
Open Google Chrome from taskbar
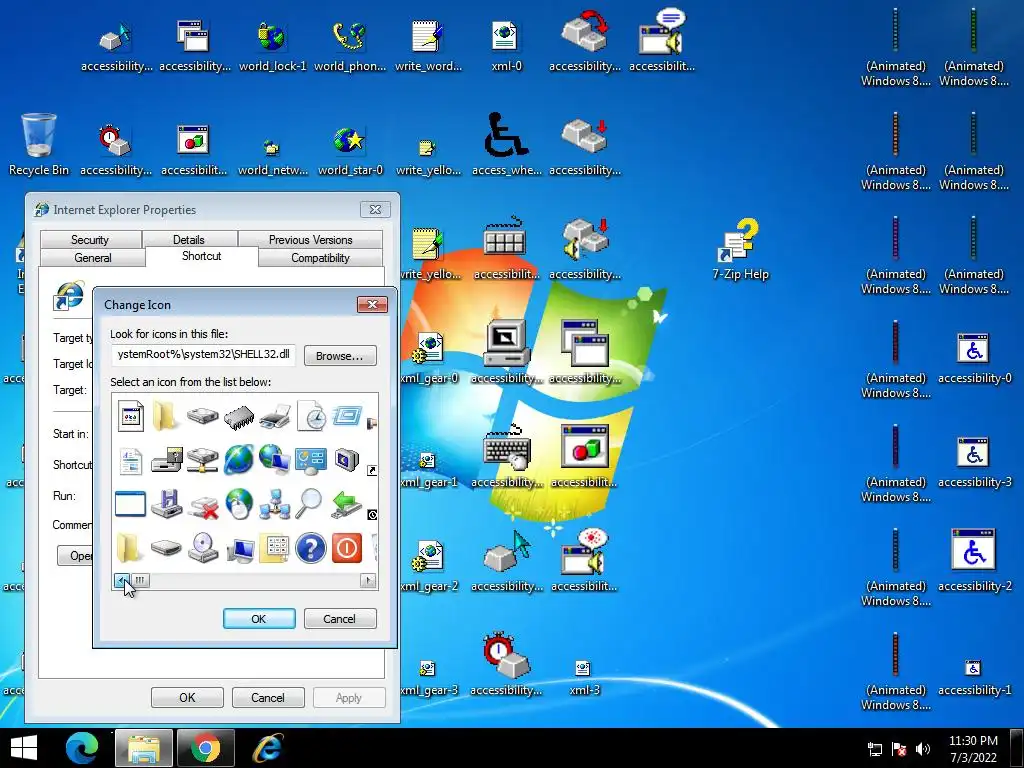(x=205, y=748)
